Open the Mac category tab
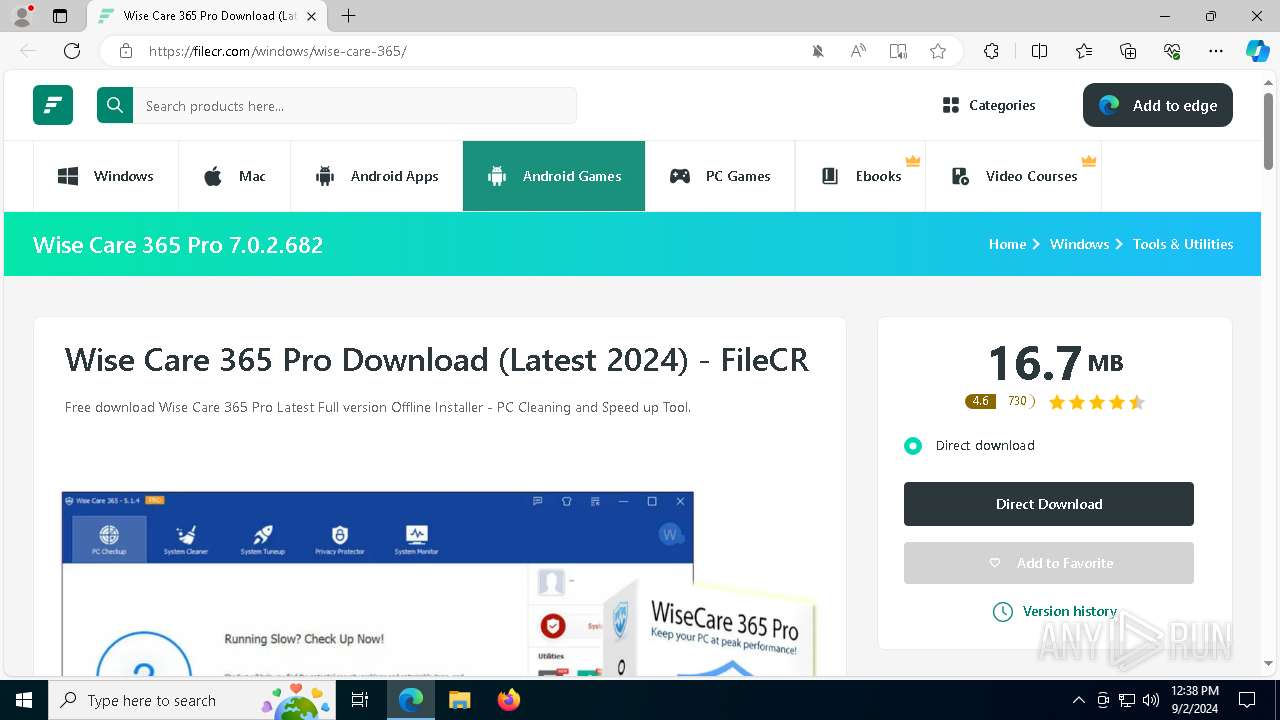Image resolution: width=1280 pixels, height=720 pixels. coord(235,176)
